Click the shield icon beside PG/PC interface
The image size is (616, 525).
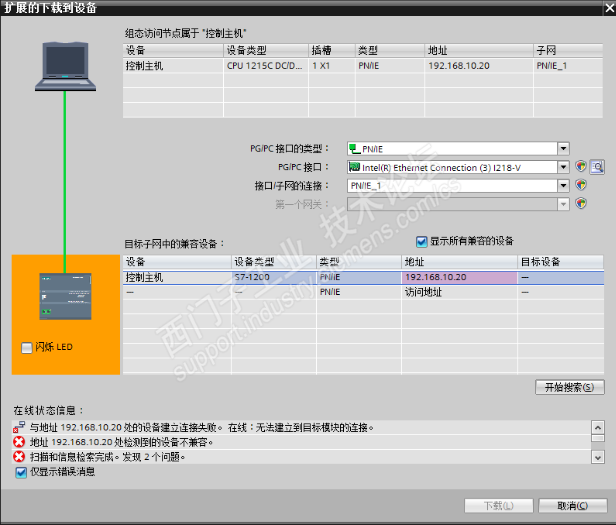pyautogui.click(x=581, y=167)
